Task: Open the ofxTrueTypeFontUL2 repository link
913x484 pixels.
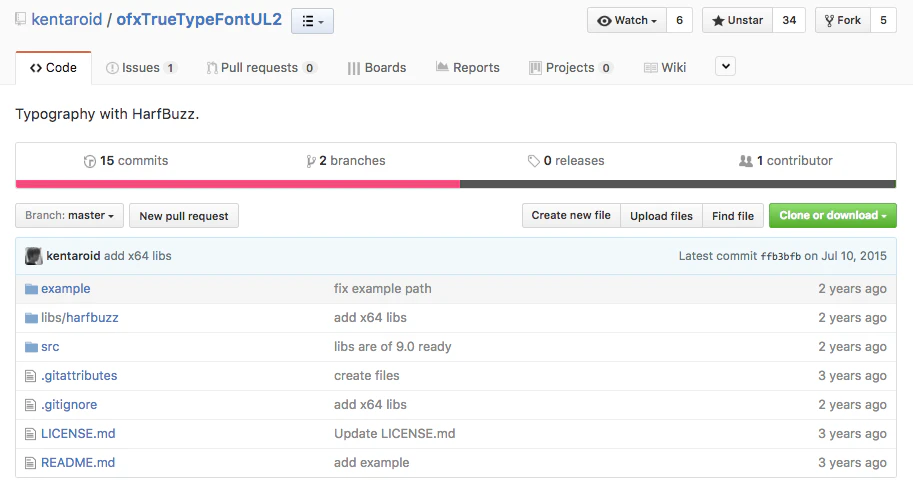Action: pos(199,19)
